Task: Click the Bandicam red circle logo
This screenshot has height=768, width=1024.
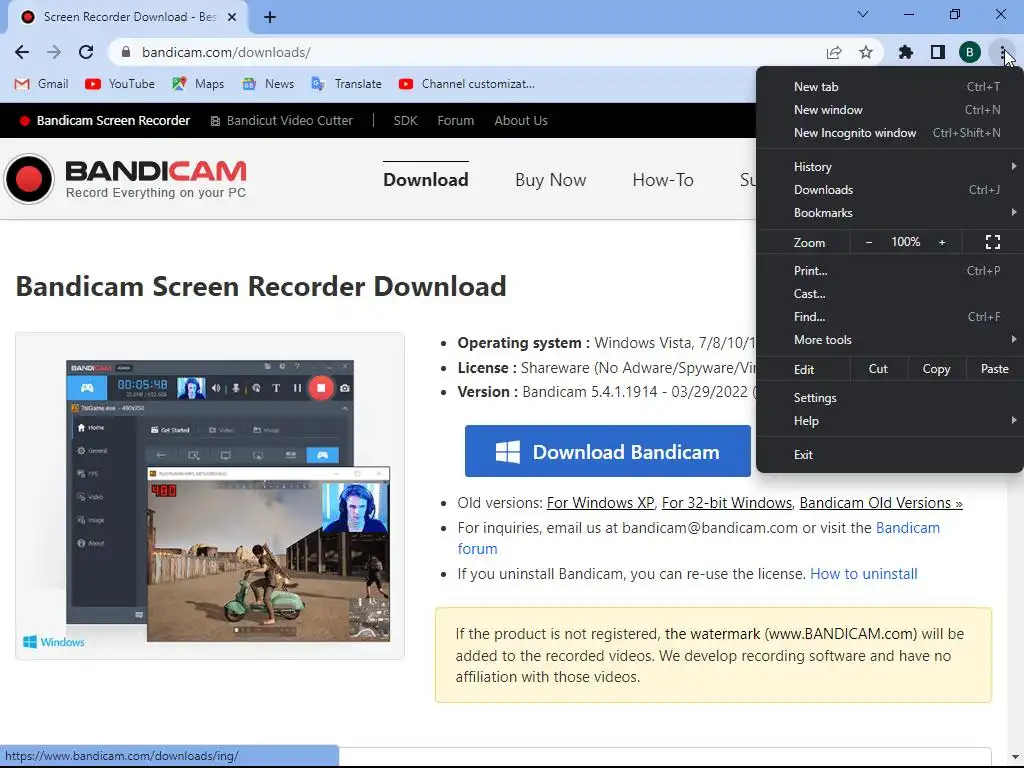Action: click(x=29, y=179)
